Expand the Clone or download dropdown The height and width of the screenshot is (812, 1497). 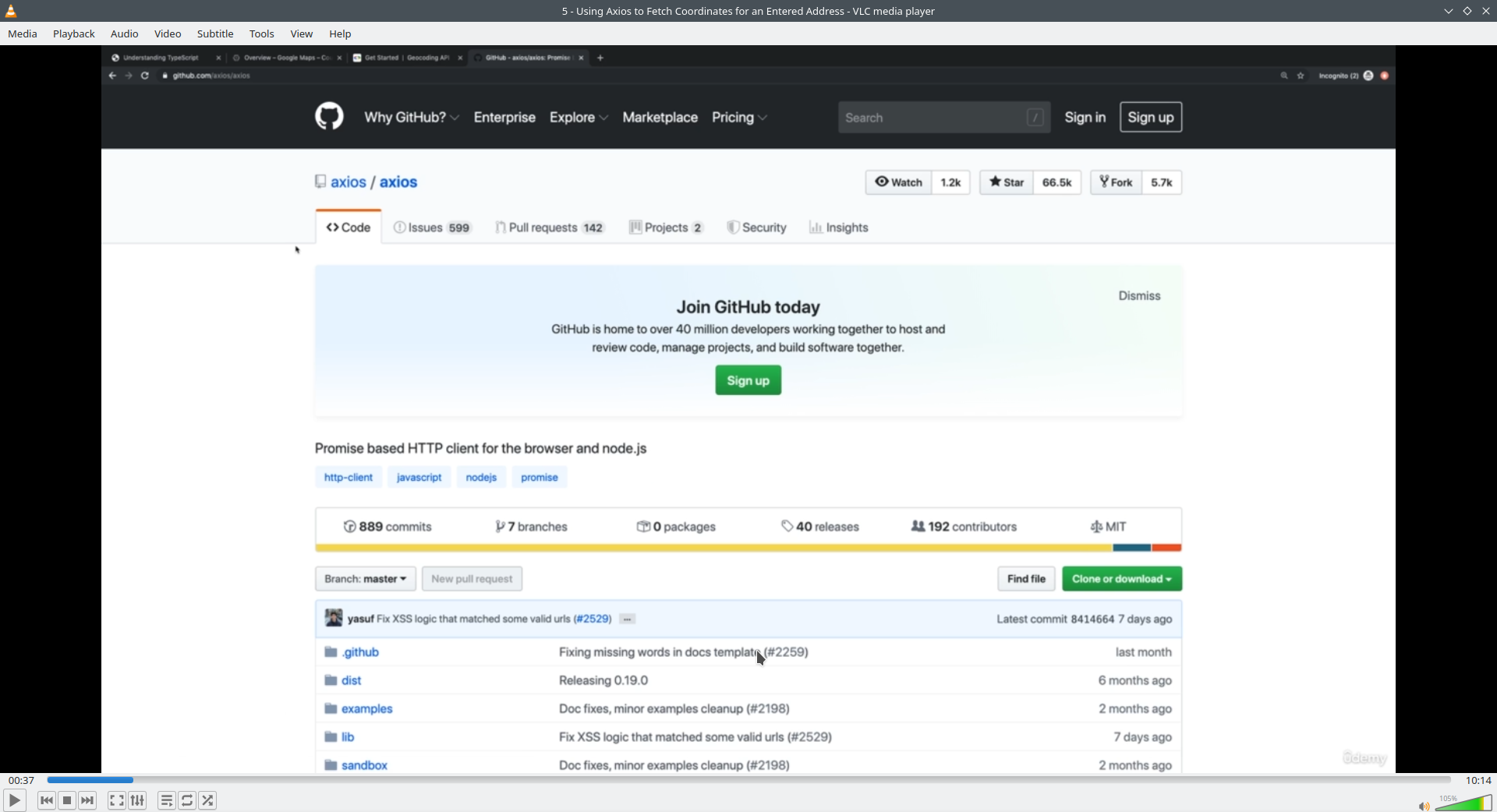tap(1122, 579)
